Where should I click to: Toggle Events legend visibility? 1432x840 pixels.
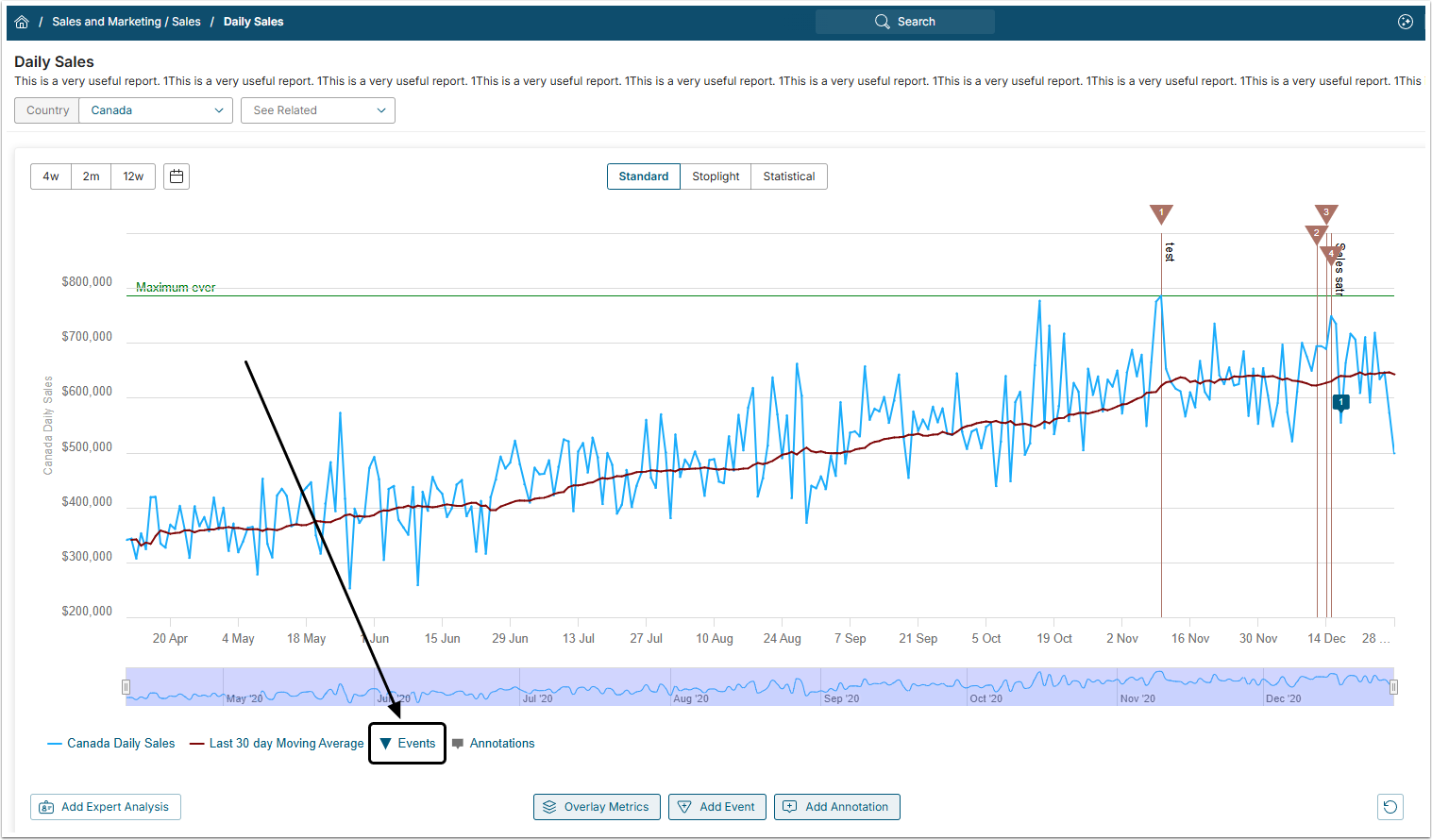coord(408,744)
